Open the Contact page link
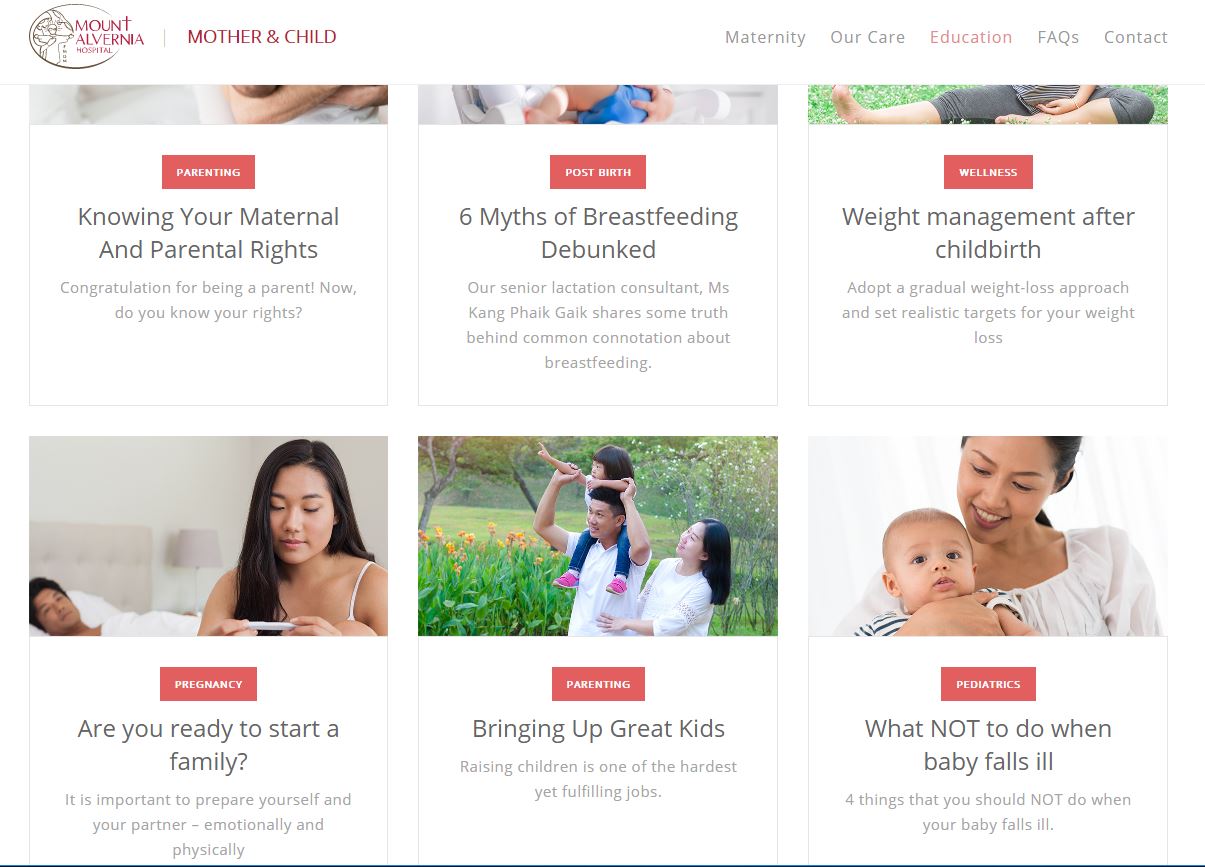Viewport: 1205px width, 867px height. 1135,37
